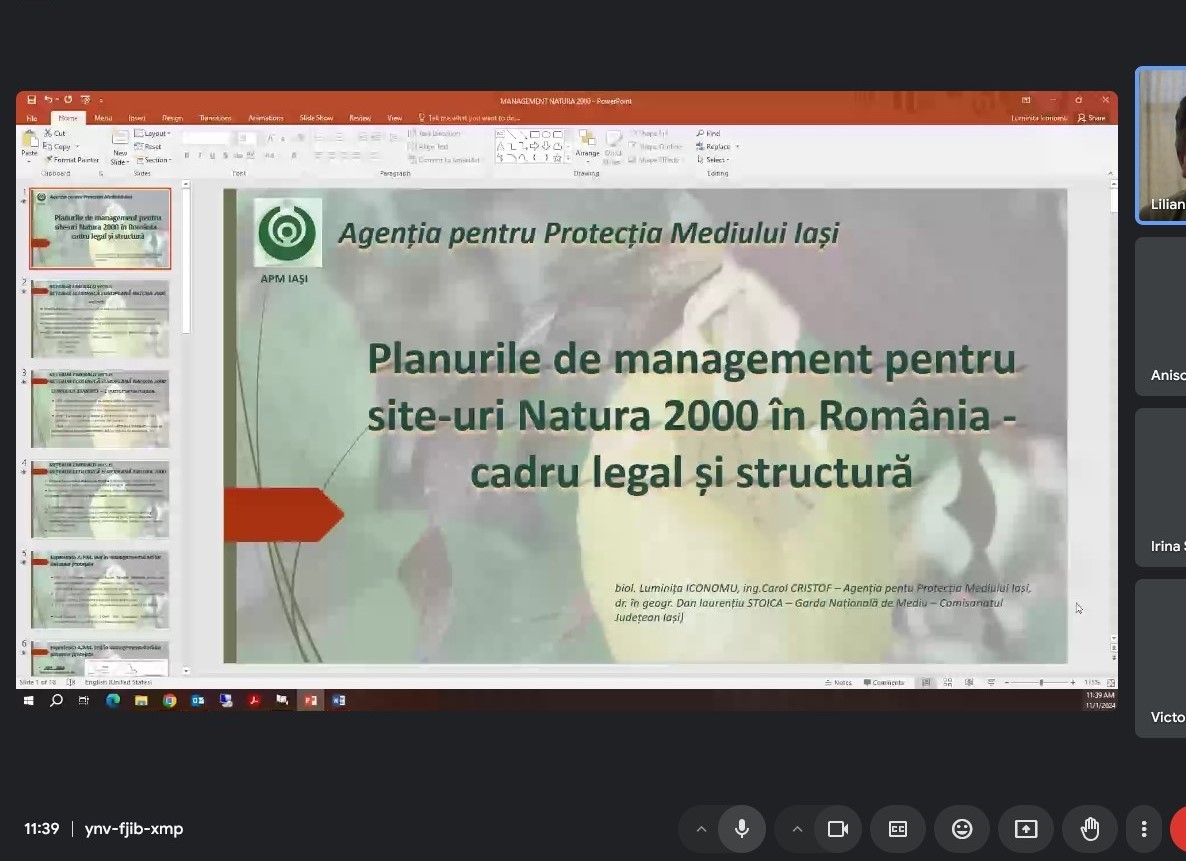Open the Review ribbon tab
The height and width of the screenshot is (861, 1186).
[x=360, y=118]
